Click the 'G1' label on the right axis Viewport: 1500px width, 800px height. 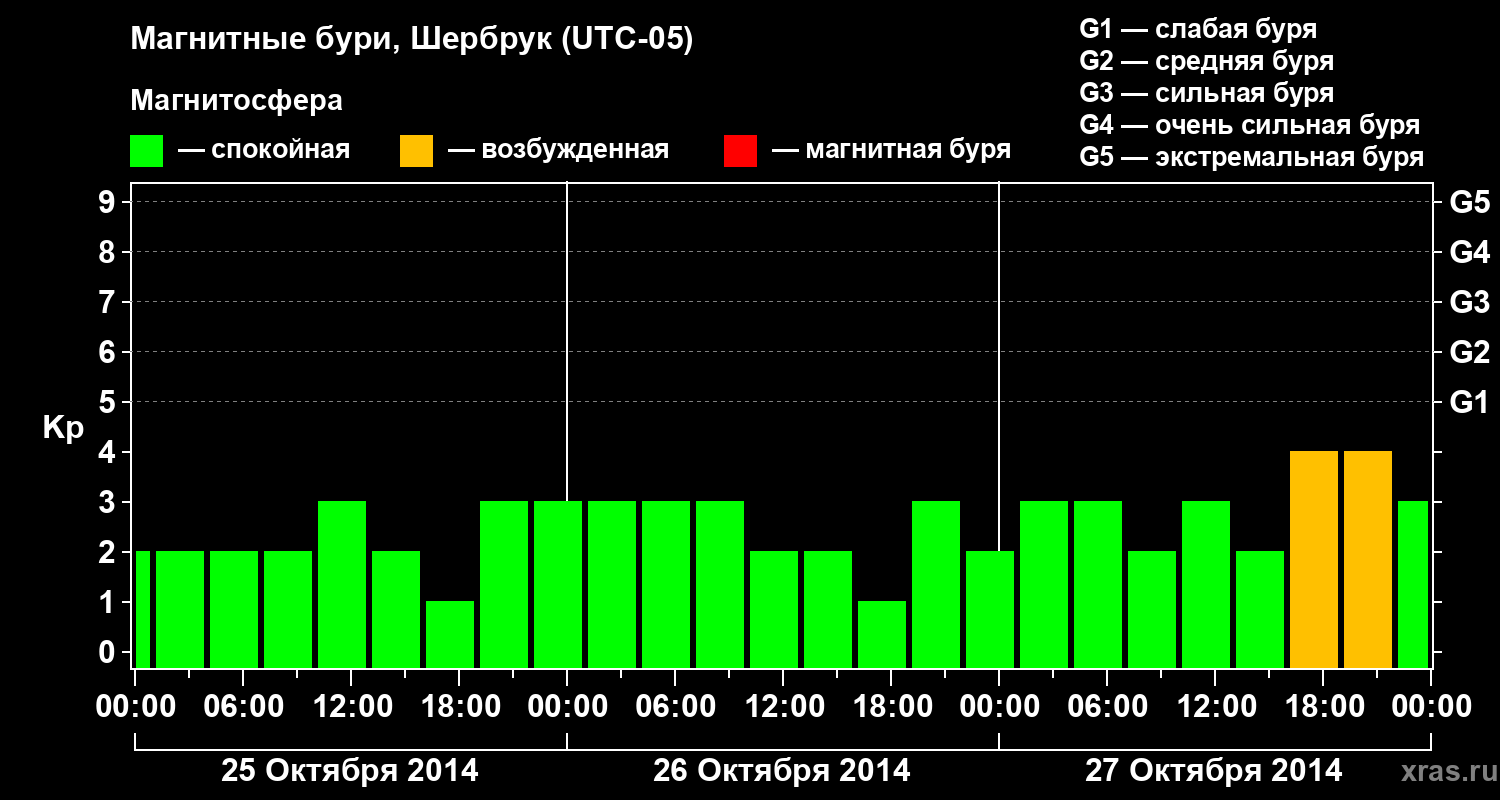click(x=1469, y=402)
